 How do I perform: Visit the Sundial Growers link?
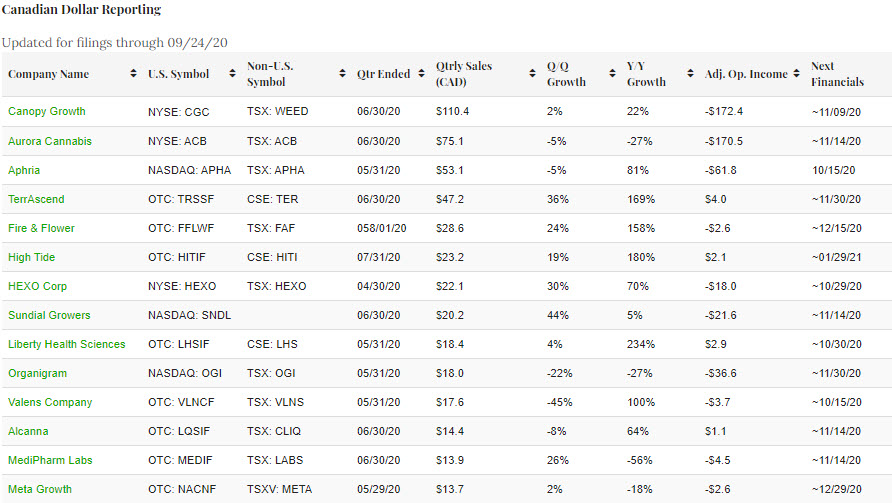[x=49, y=315]
